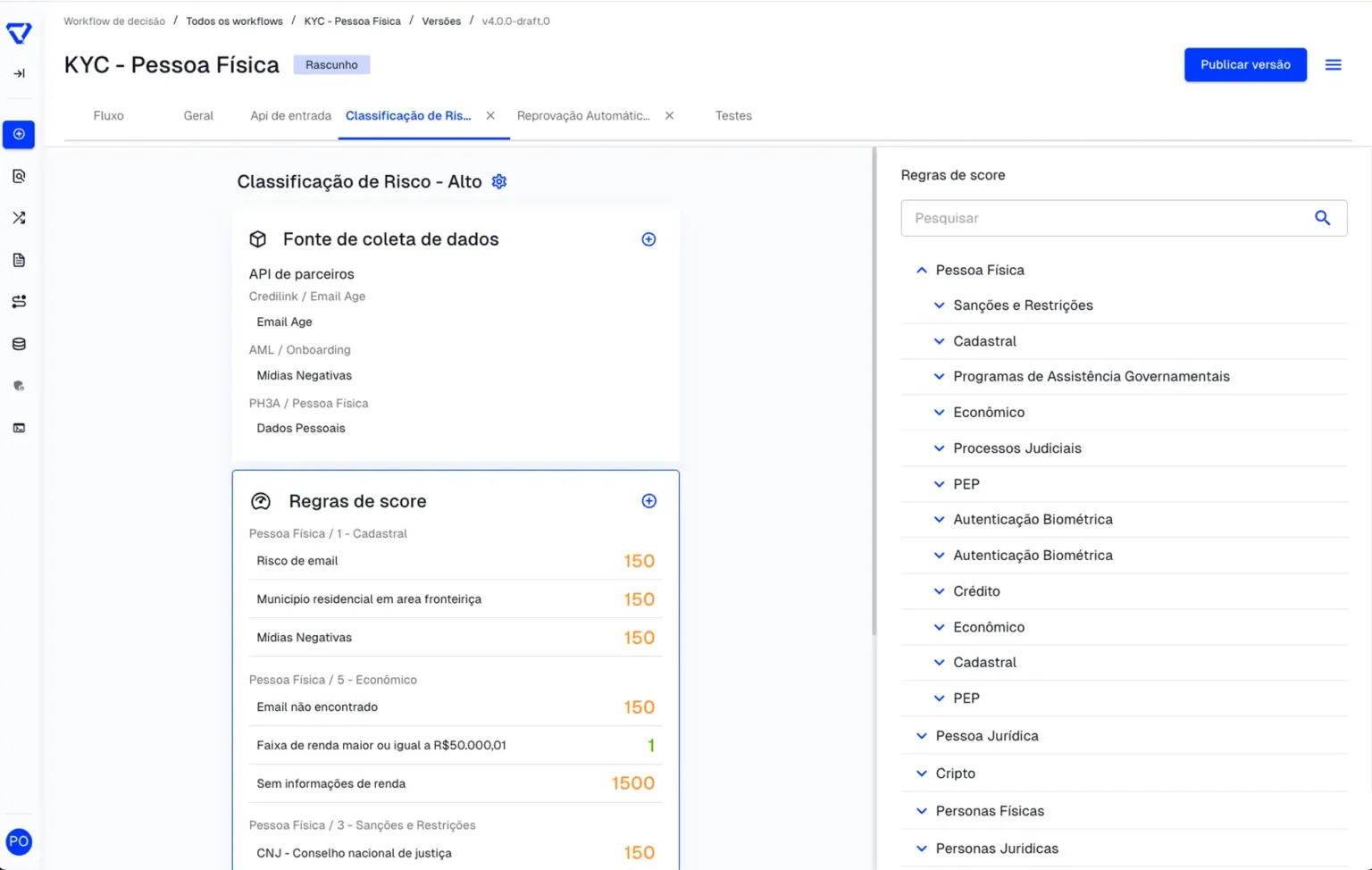This screenshot has height=870, width=1372.
Task: Click the v4.0.0-draft.0 breadcrumb text
Action: point(516,21)
